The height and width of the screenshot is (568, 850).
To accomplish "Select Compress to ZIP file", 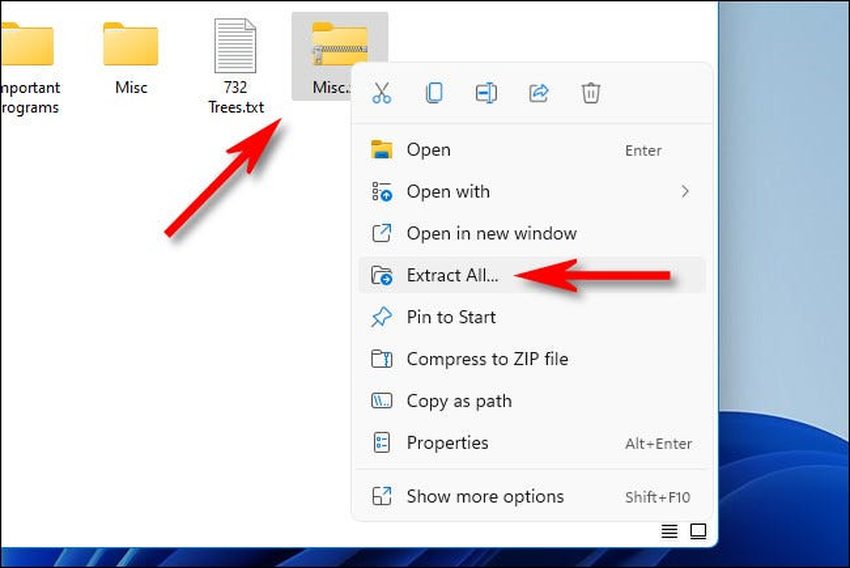I will tap(487, 359).
